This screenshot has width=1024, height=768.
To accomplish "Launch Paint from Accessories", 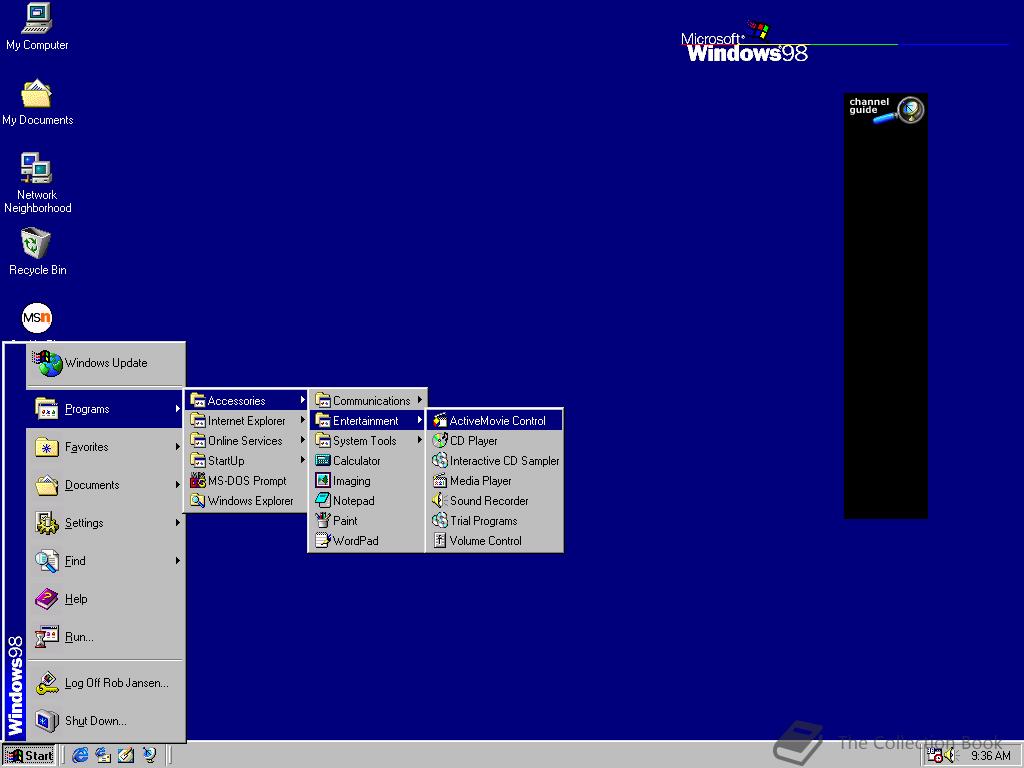I will pos(368,520).
